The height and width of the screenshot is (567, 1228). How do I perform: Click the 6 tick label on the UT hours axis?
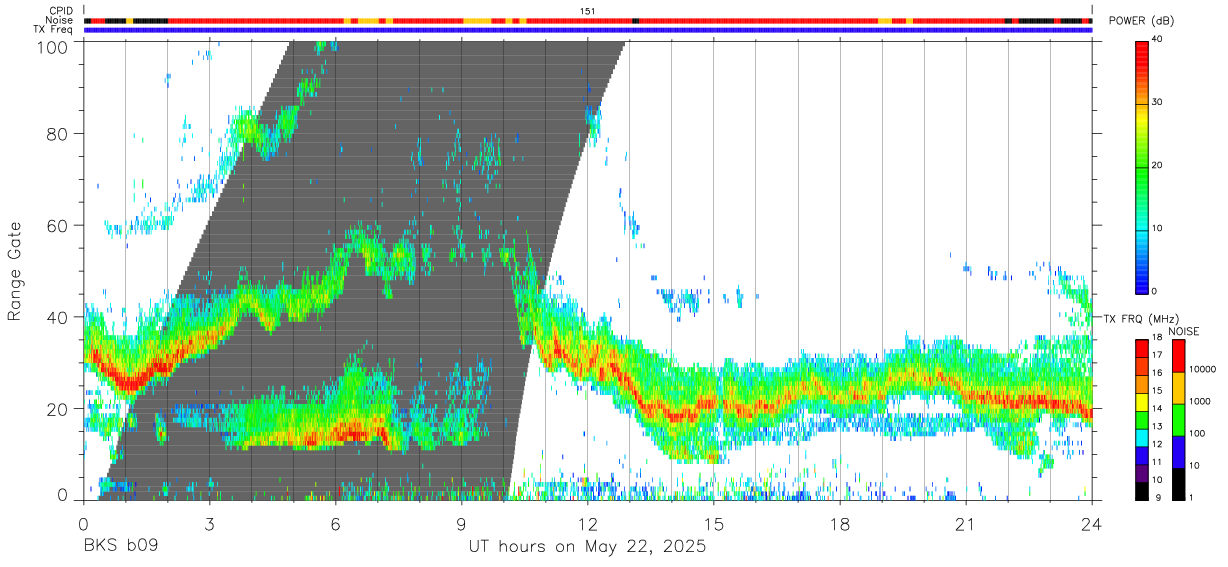tap(336, 523)
